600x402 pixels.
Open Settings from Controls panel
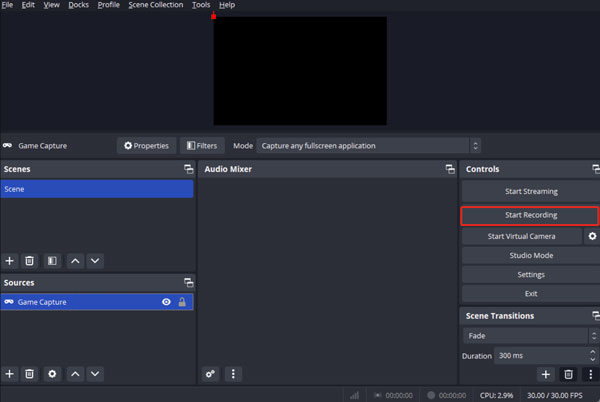pos(531,274)
